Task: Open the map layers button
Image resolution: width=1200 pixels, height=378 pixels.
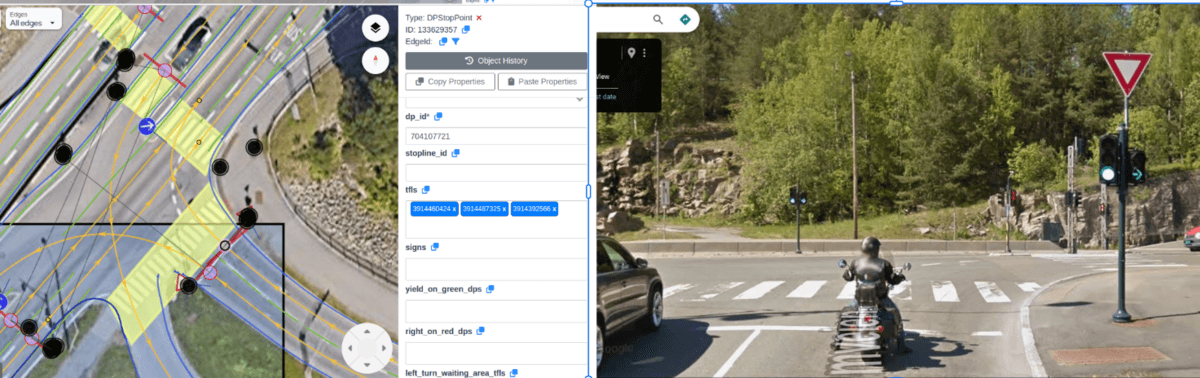Action: 375,27
